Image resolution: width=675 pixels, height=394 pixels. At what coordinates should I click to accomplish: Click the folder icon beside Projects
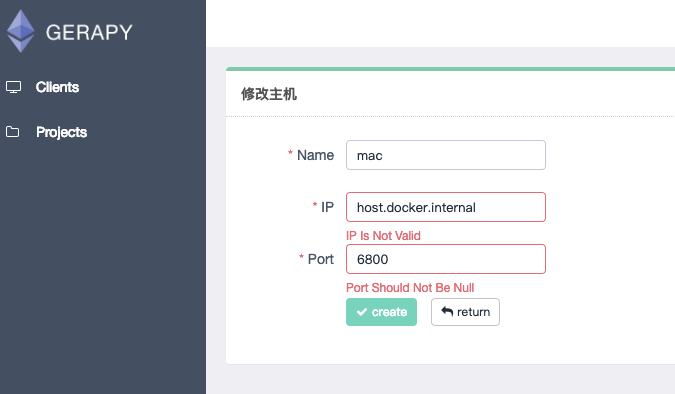pos(12,131)
